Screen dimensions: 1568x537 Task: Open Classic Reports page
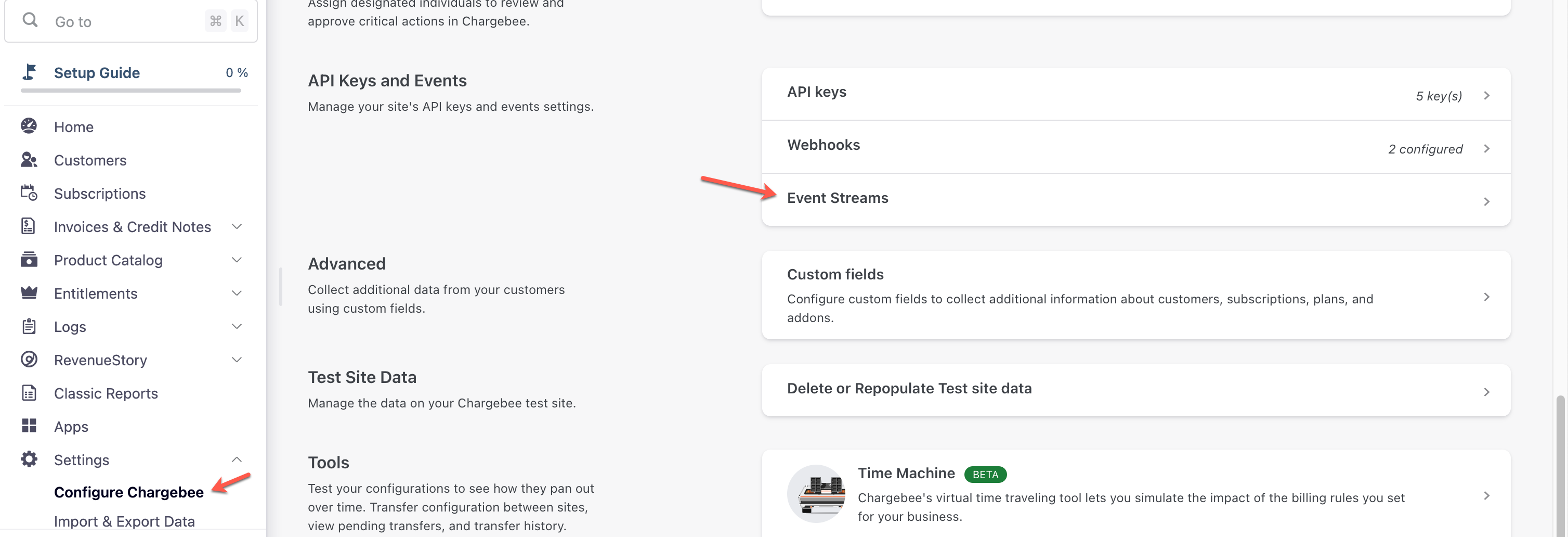tap(106, 393)
